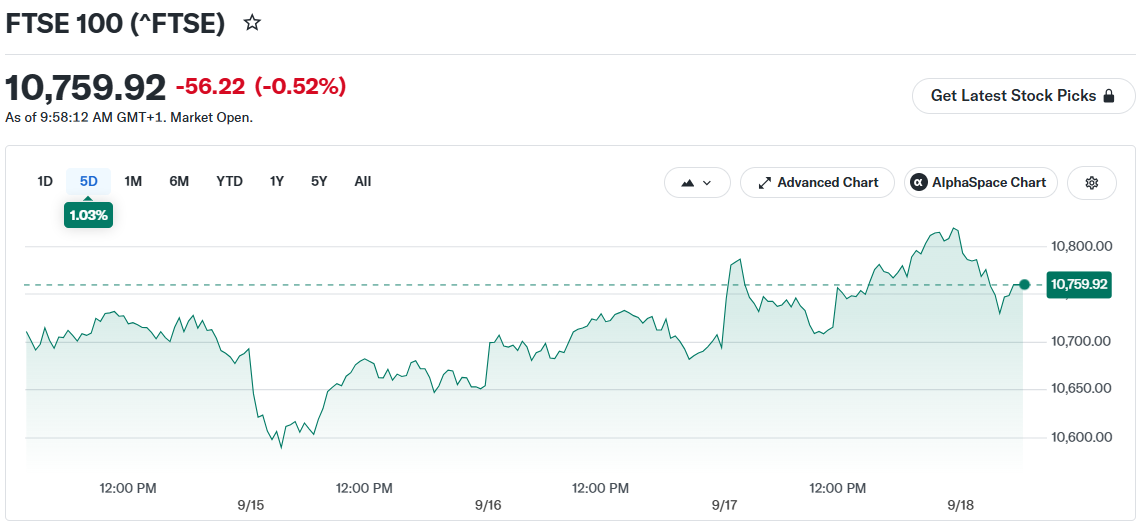Click the Market Open timestamp line
Viewport: 1140px width, 521px height.
tap(129, 117)
